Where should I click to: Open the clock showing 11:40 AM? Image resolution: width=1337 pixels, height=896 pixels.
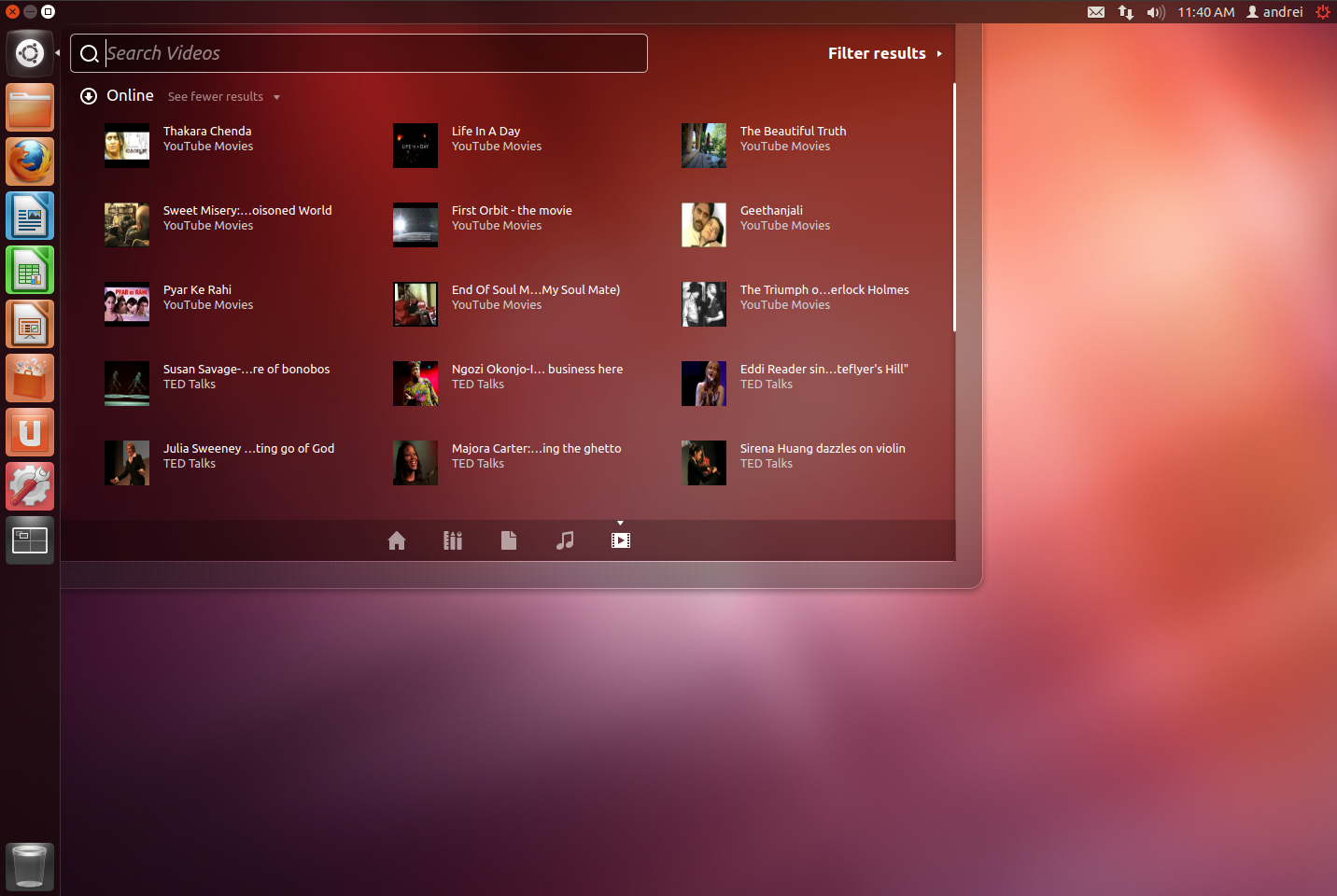(1206, 12)
